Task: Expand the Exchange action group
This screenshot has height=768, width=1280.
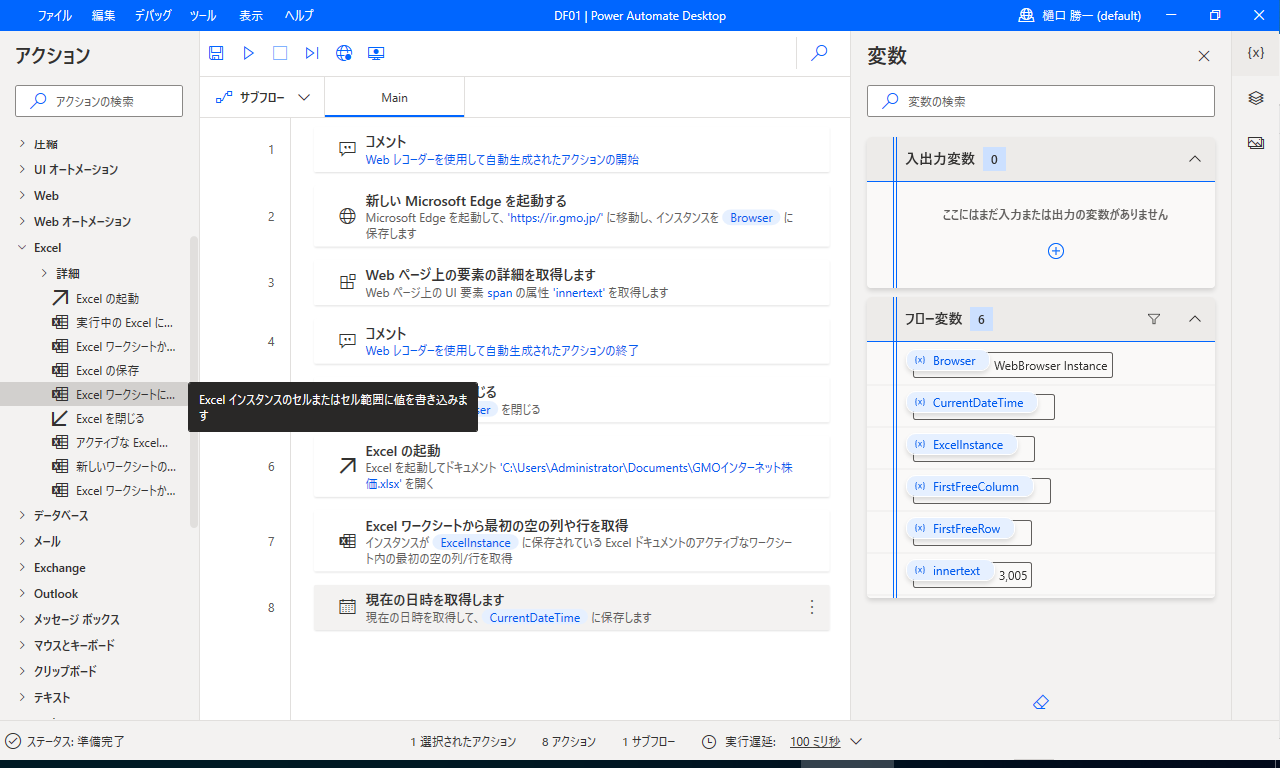Action: 22,568
